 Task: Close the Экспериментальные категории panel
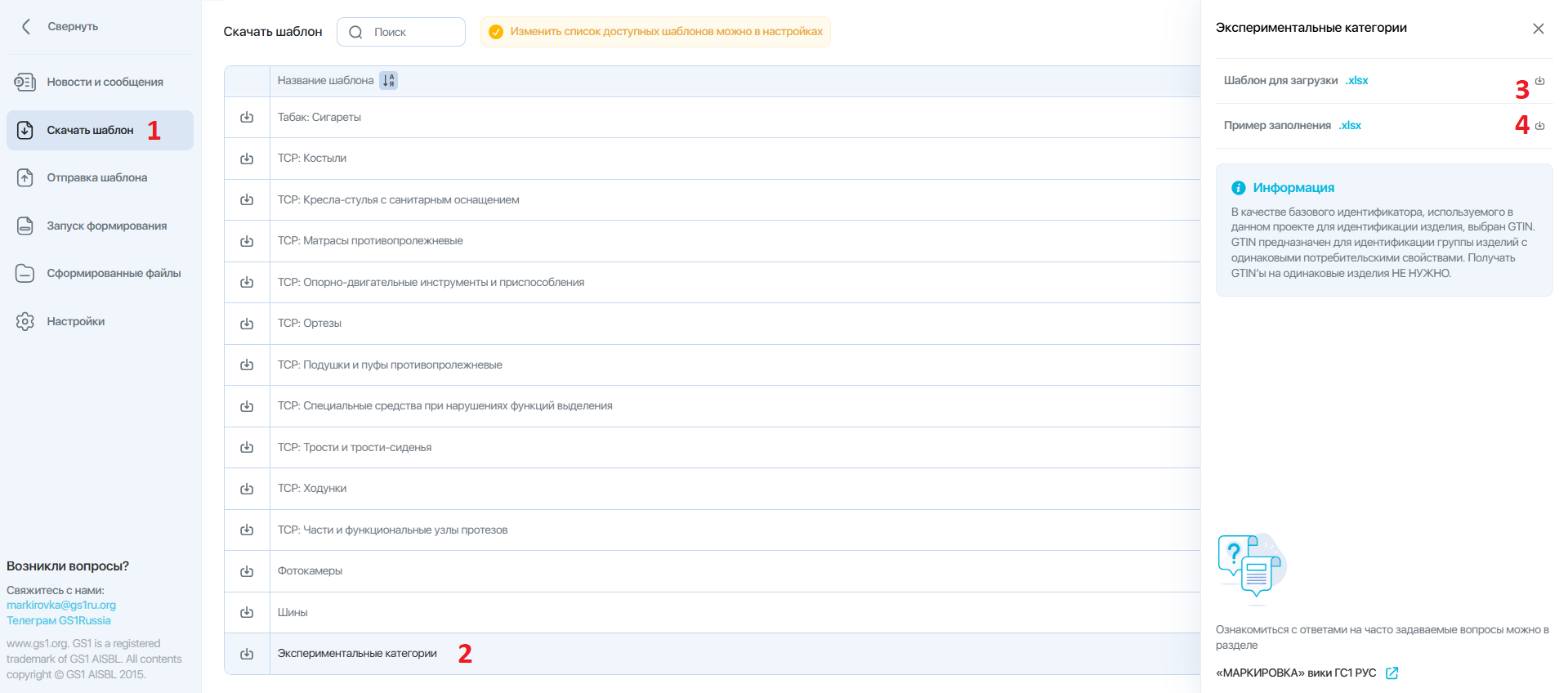tap(1539, 29)
